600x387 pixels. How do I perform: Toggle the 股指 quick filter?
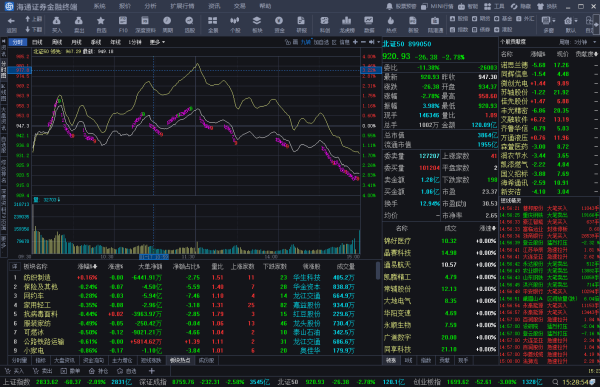[458, 18]
